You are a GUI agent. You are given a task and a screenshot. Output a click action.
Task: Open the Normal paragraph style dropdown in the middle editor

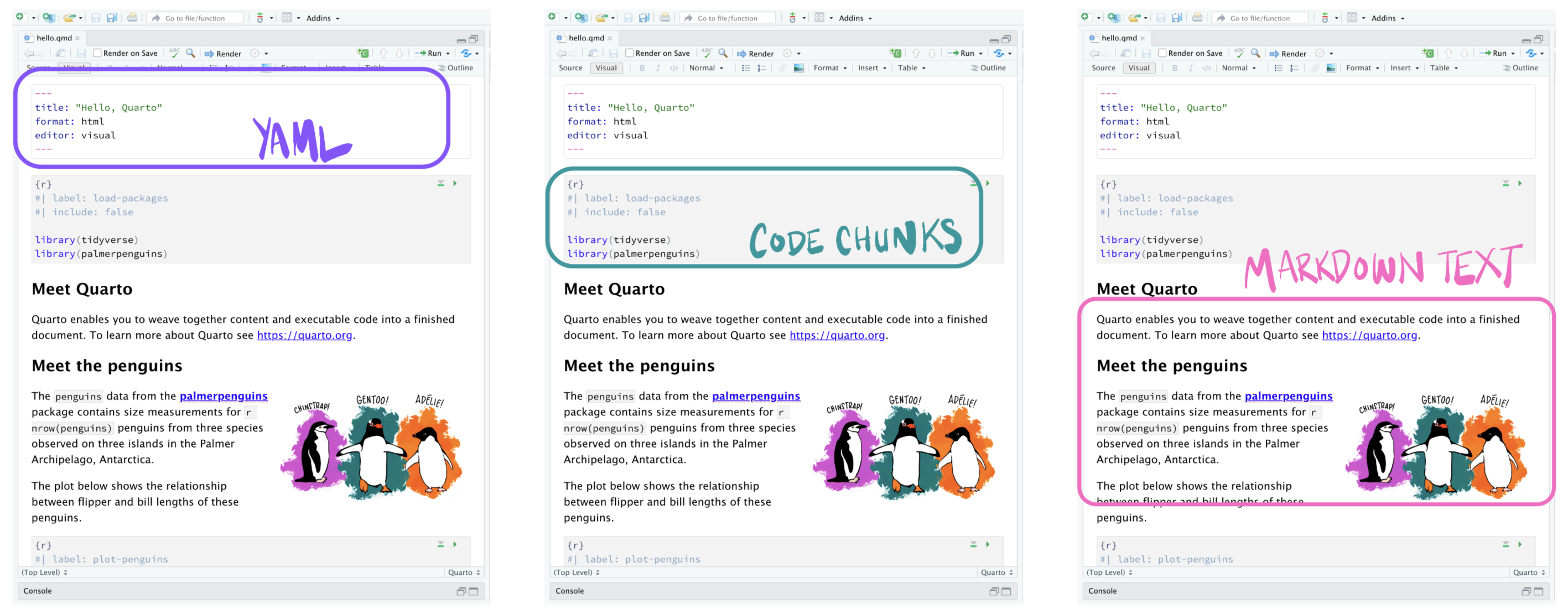pos(706,68)
